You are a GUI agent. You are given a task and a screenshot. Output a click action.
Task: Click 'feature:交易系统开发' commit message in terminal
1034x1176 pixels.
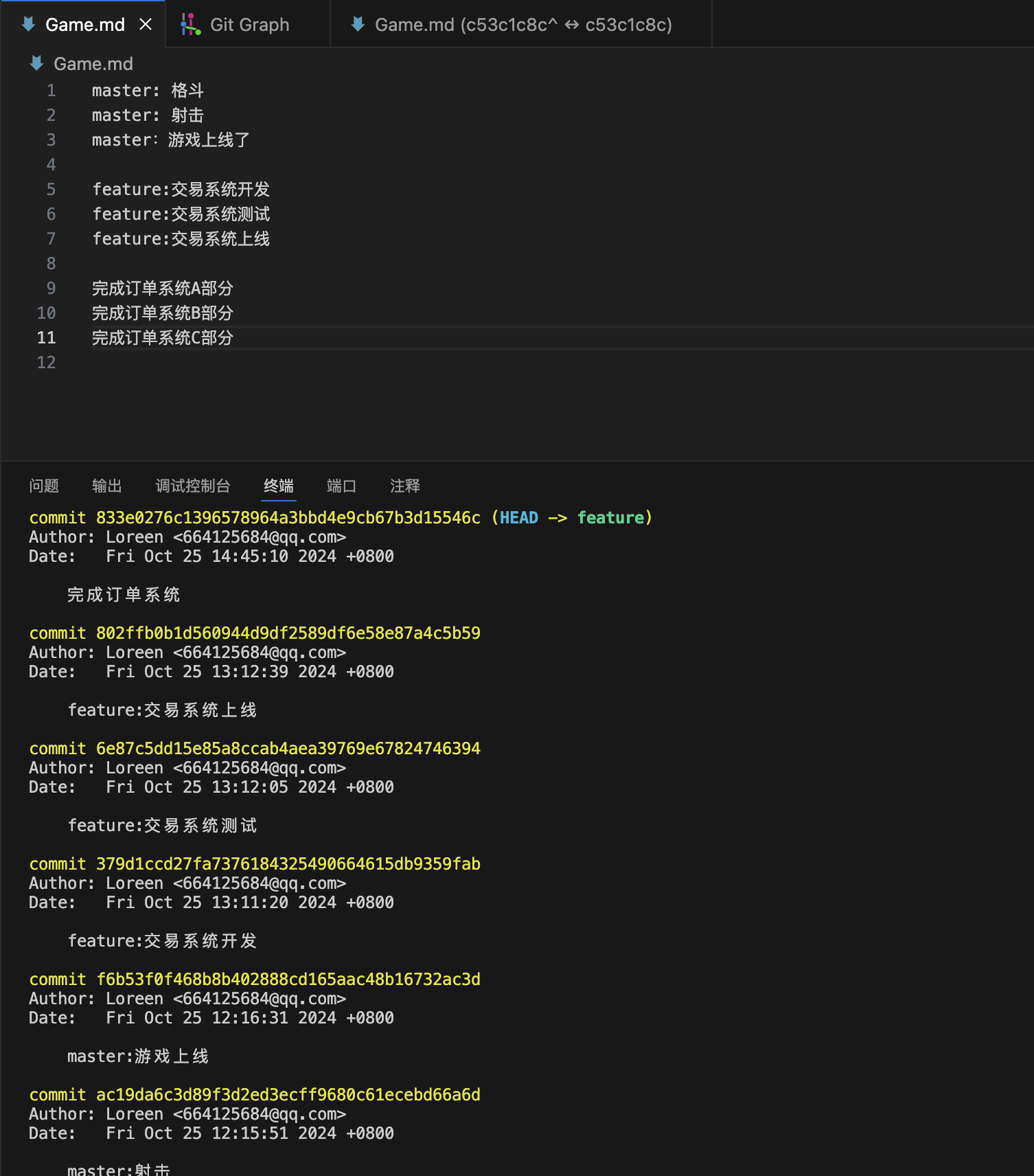tap(162, 941)
